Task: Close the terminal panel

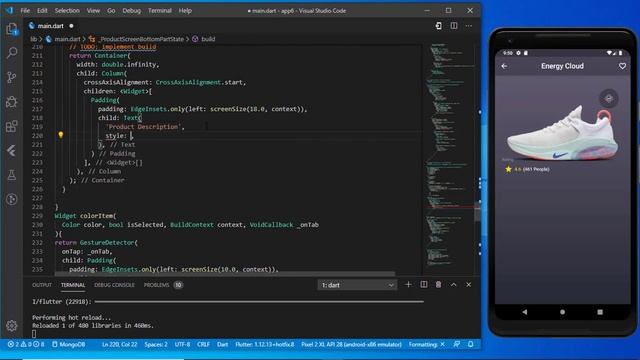Action: point(469,284)
